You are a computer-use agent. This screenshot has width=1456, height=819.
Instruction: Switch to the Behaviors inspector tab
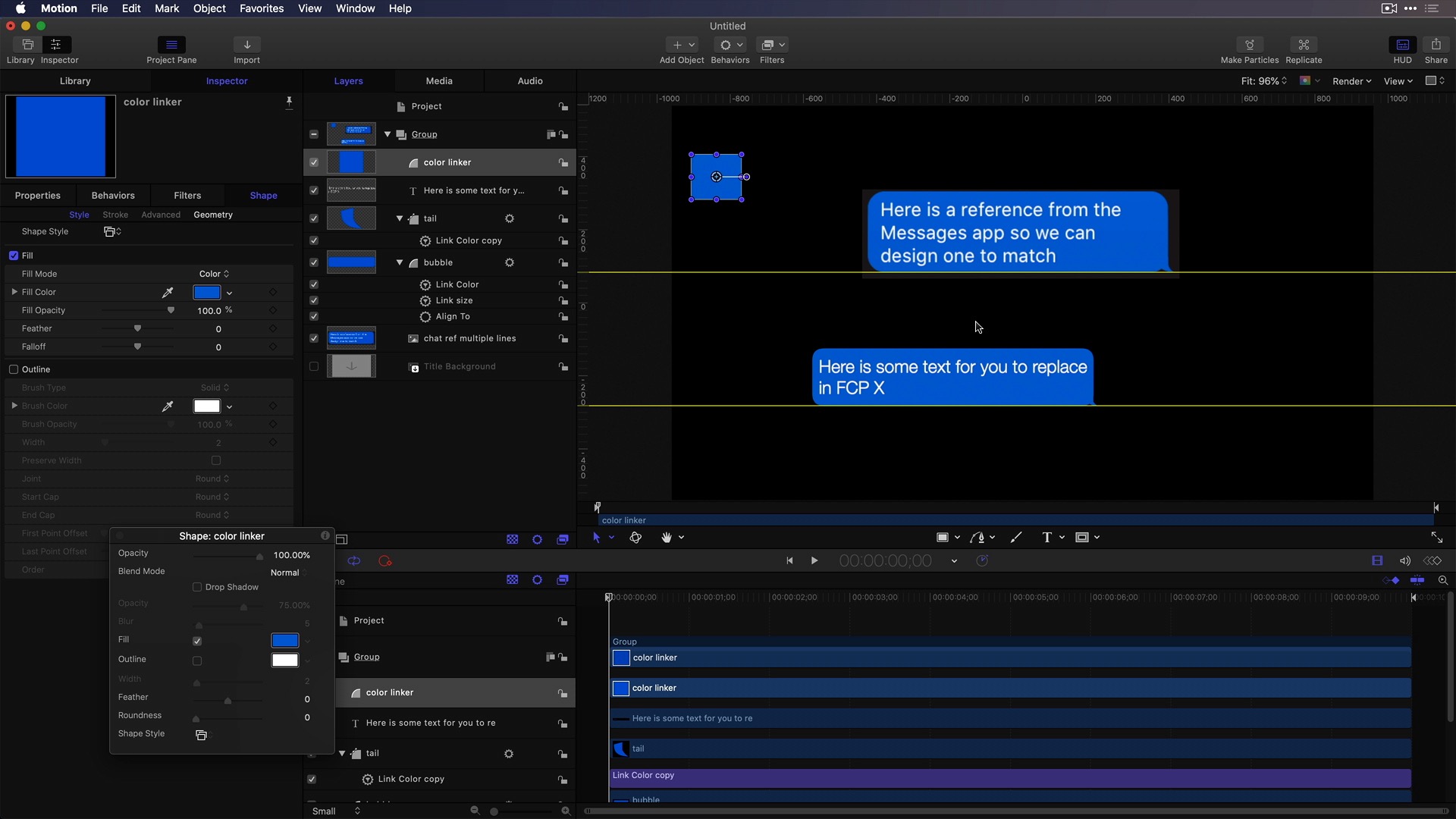[113, 196]
